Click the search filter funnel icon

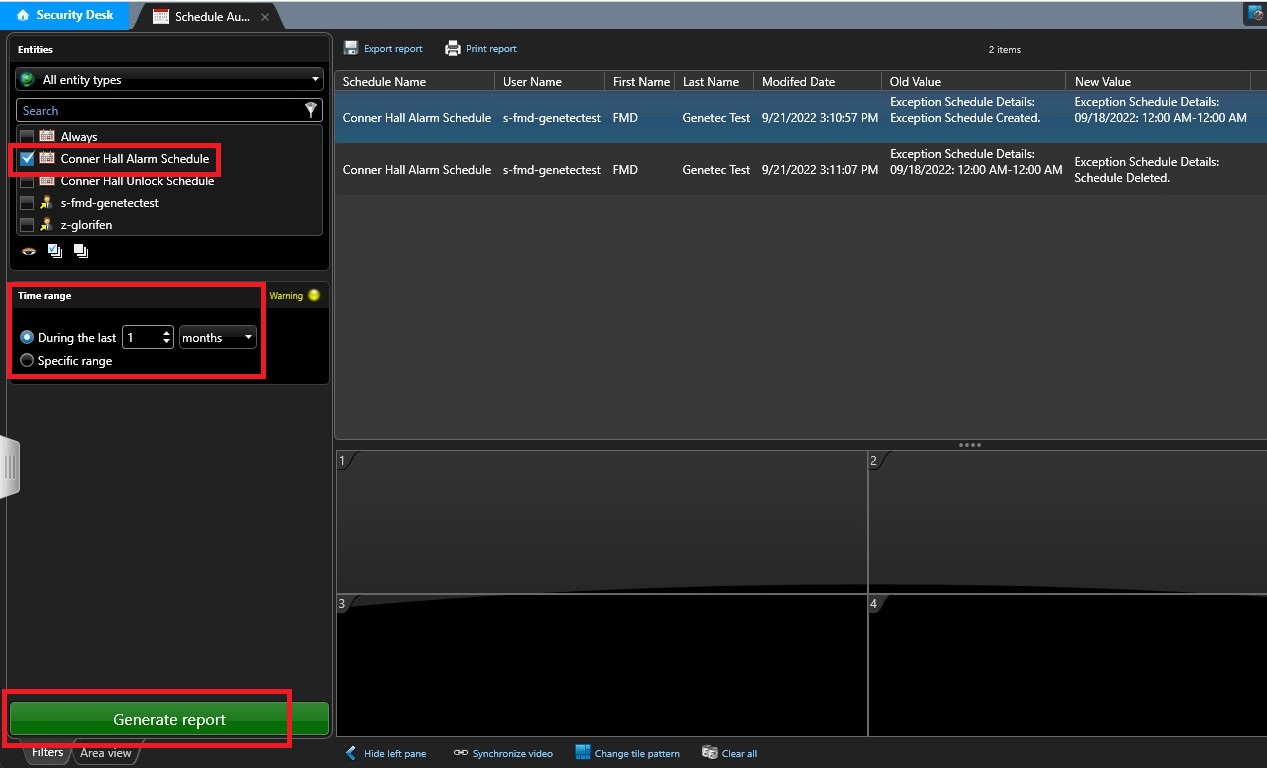point(311,110)
